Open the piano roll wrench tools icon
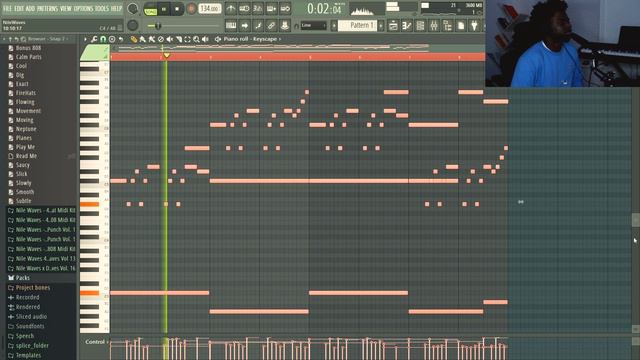 coord(94,39)
